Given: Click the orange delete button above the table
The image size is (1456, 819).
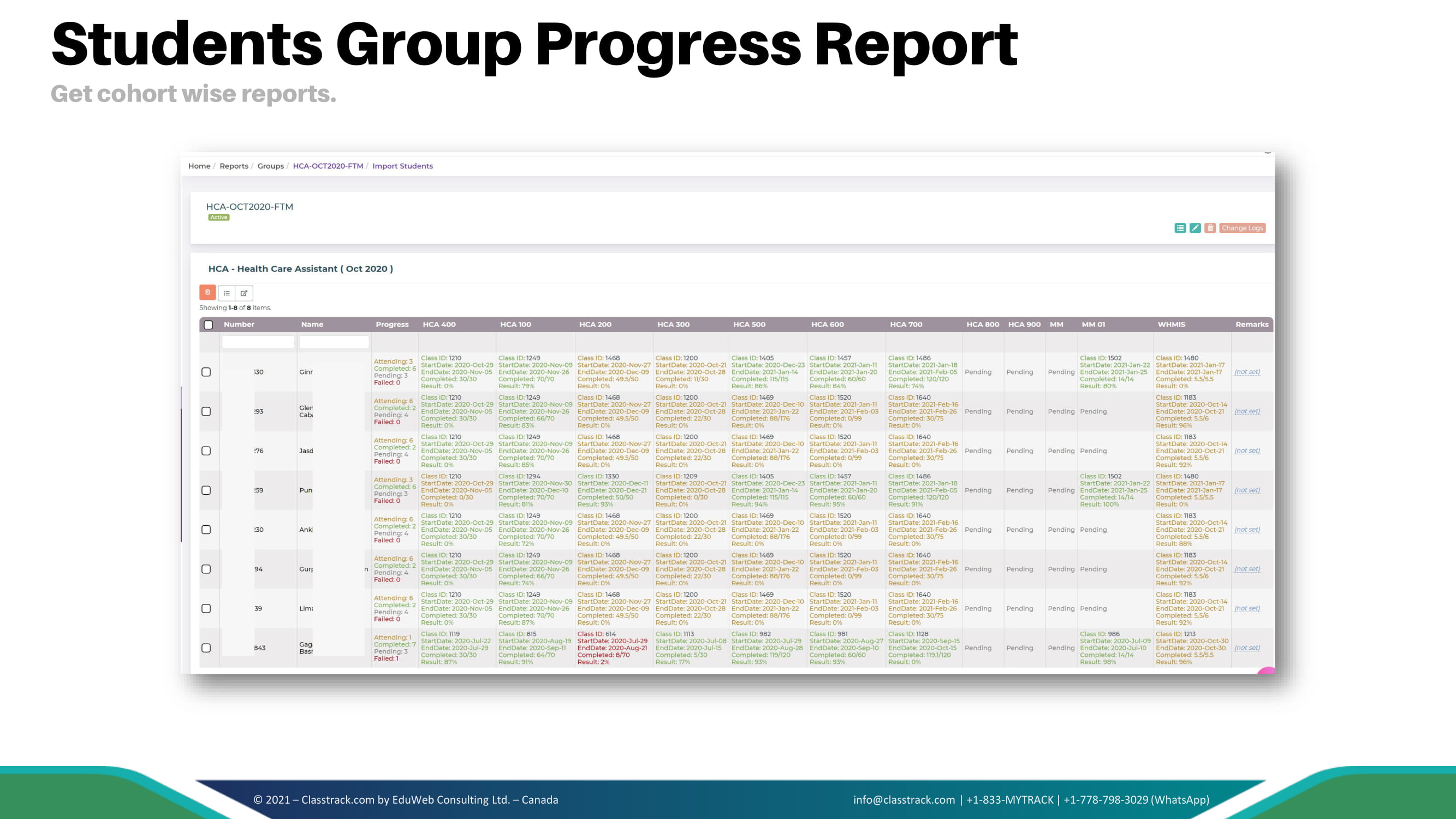Looking at the screenshot, I should point(207,292).
